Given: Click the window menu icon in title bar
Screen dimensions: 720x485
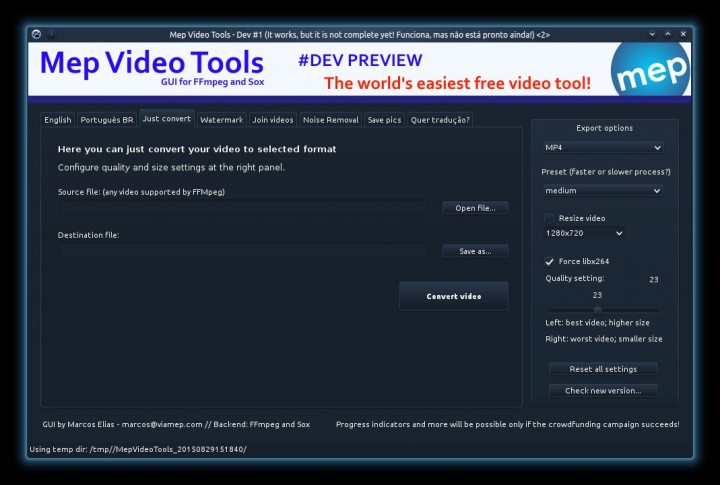Looking at the screenshot, I should [x=36, y=34].
